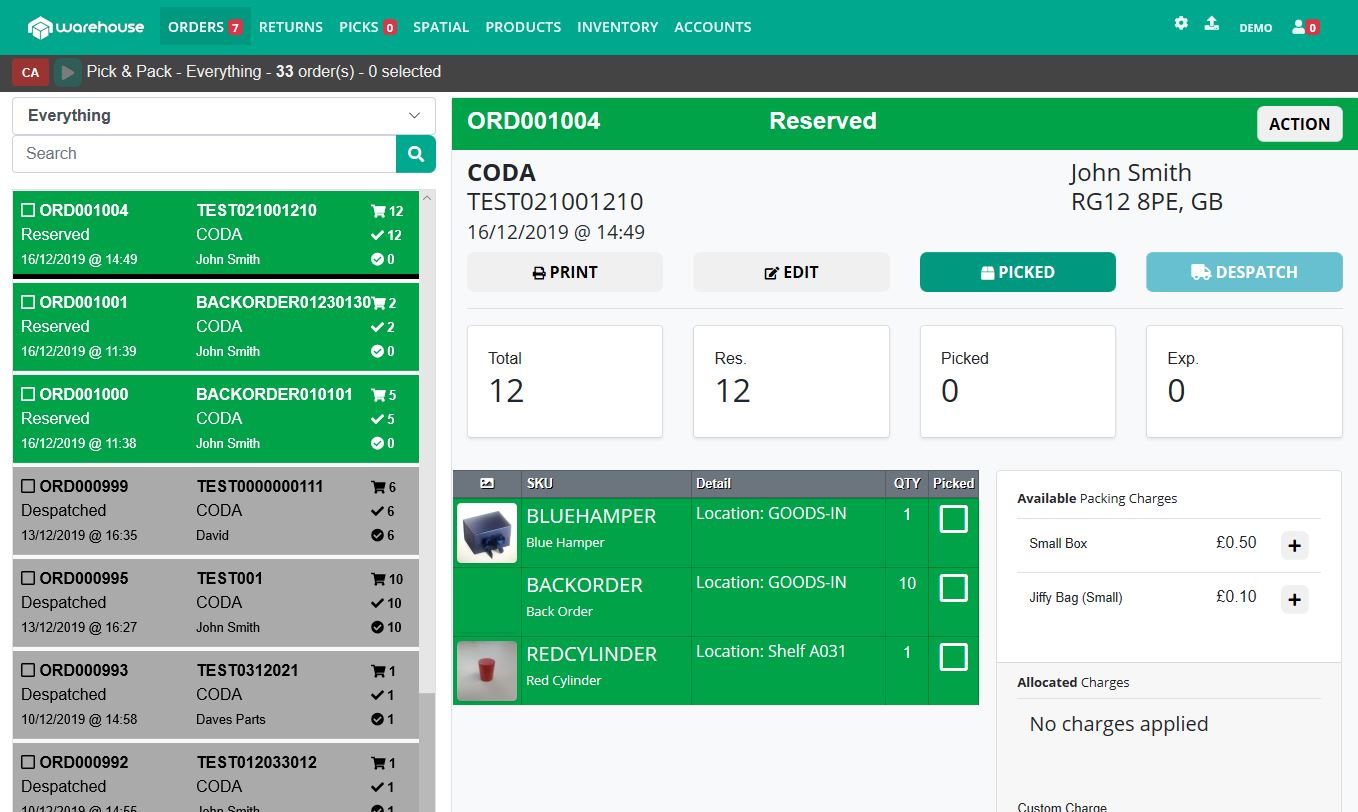
Task: Add Small Box packing charge
Action: [x=1294, y=545]
